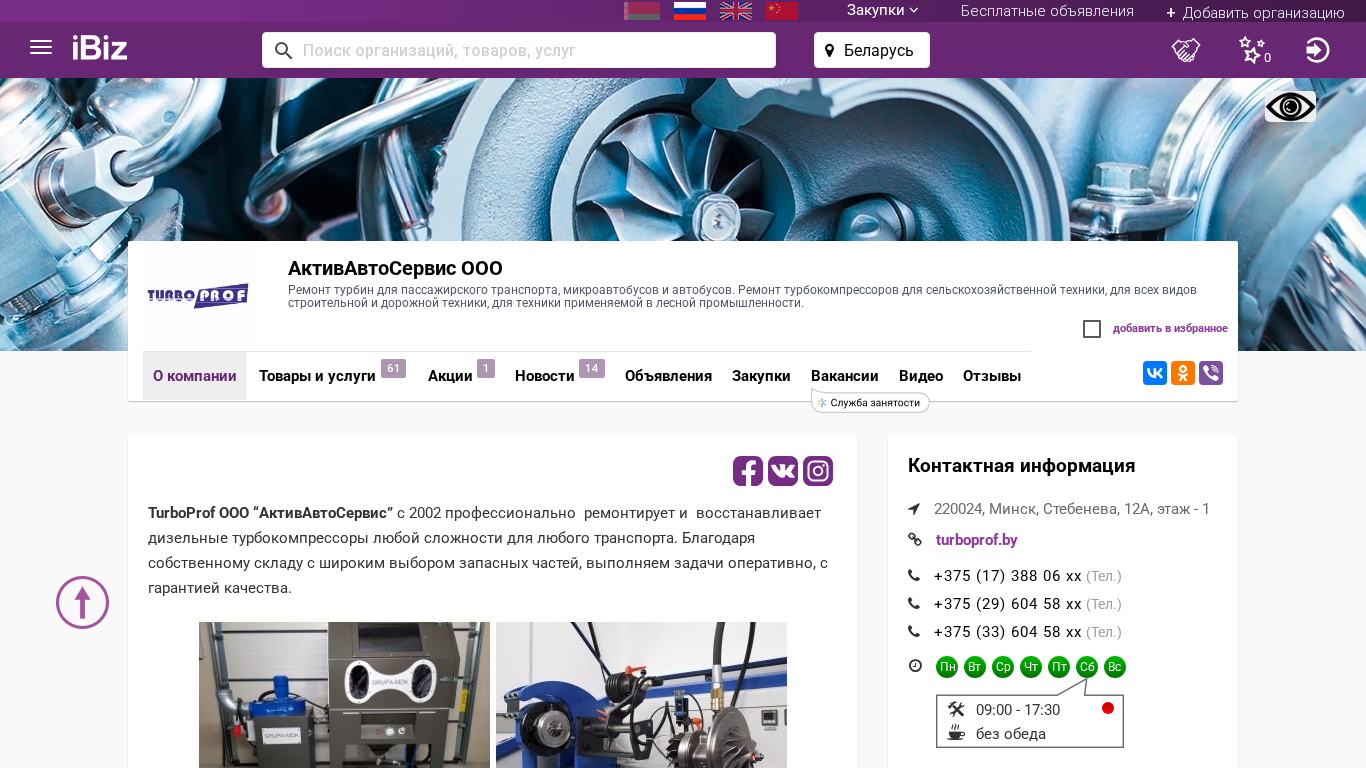Click the Thursday (Чт) schedule circle

1031,667
